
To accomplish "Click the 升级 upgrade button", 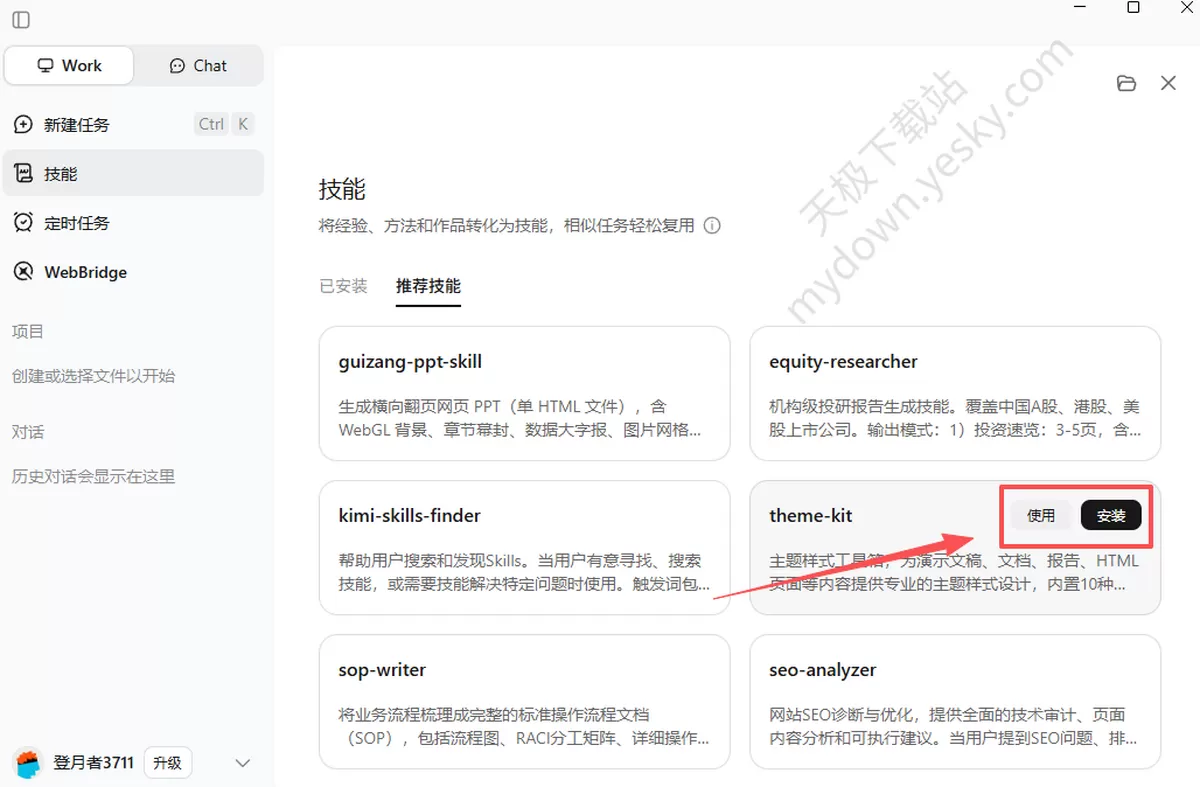I will point(167,763).
